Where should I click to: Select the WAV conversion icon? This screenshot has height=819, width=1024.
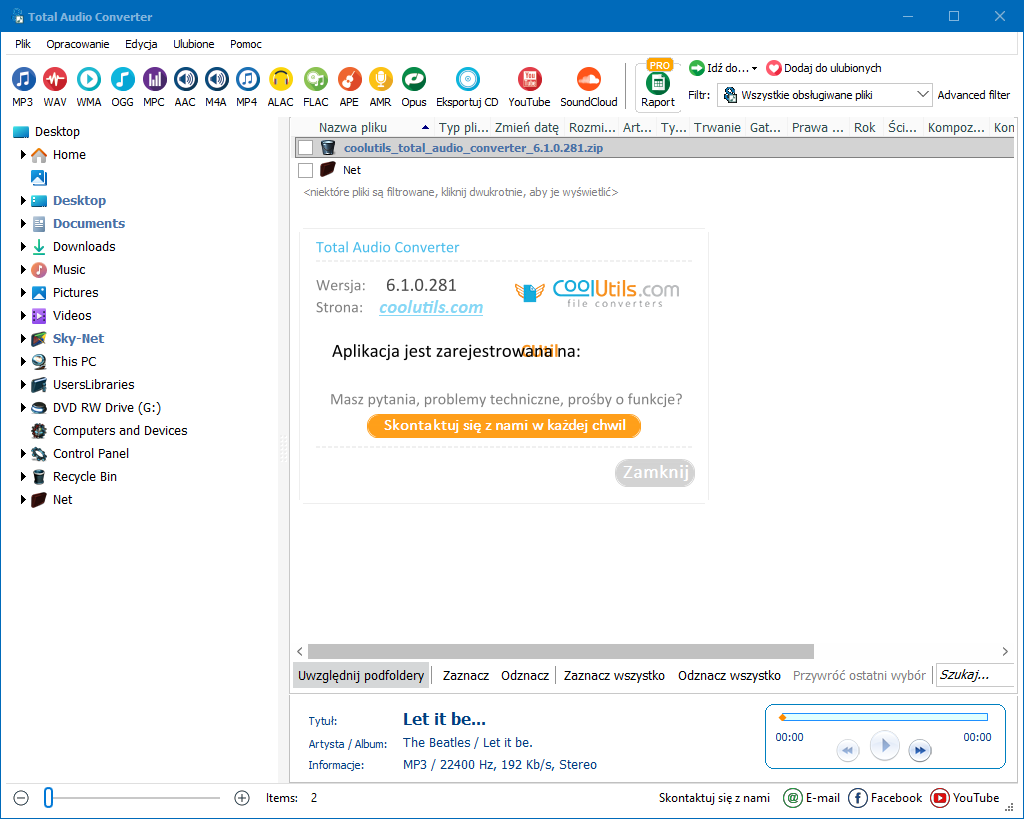pyautogui.click(x=55, y=80)
